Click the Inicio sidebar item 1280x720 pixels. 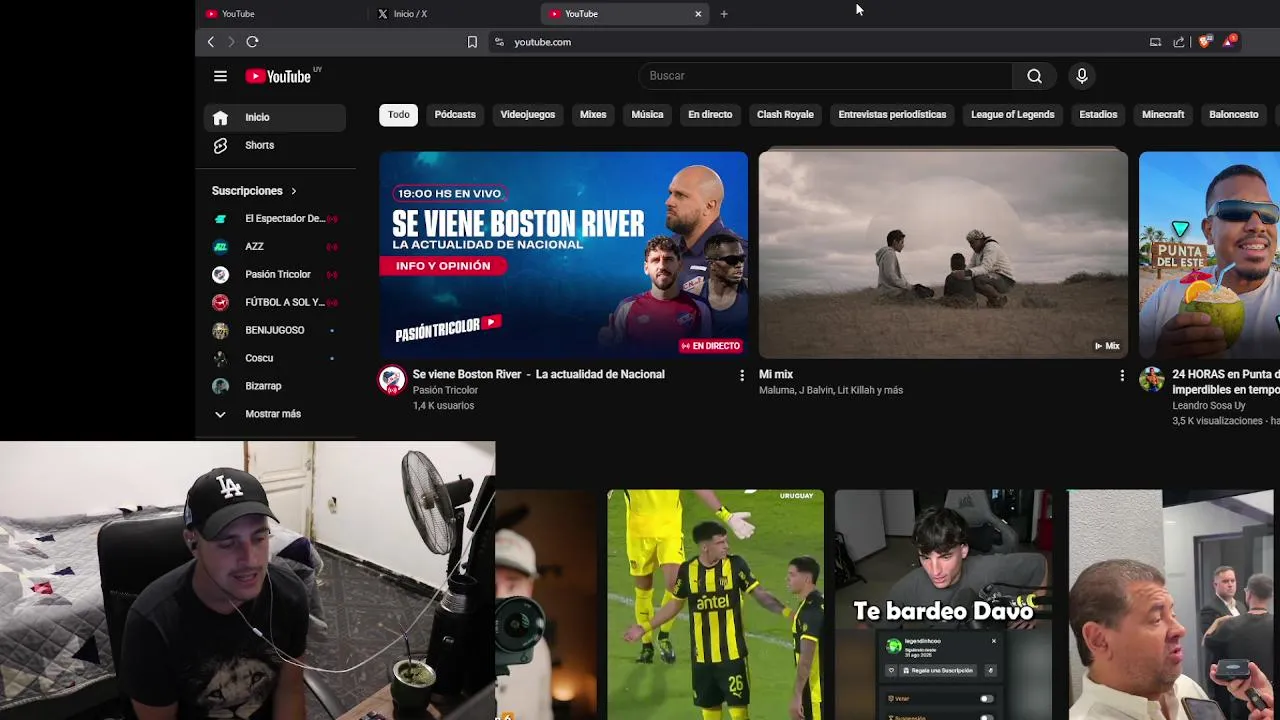[275, 117]
